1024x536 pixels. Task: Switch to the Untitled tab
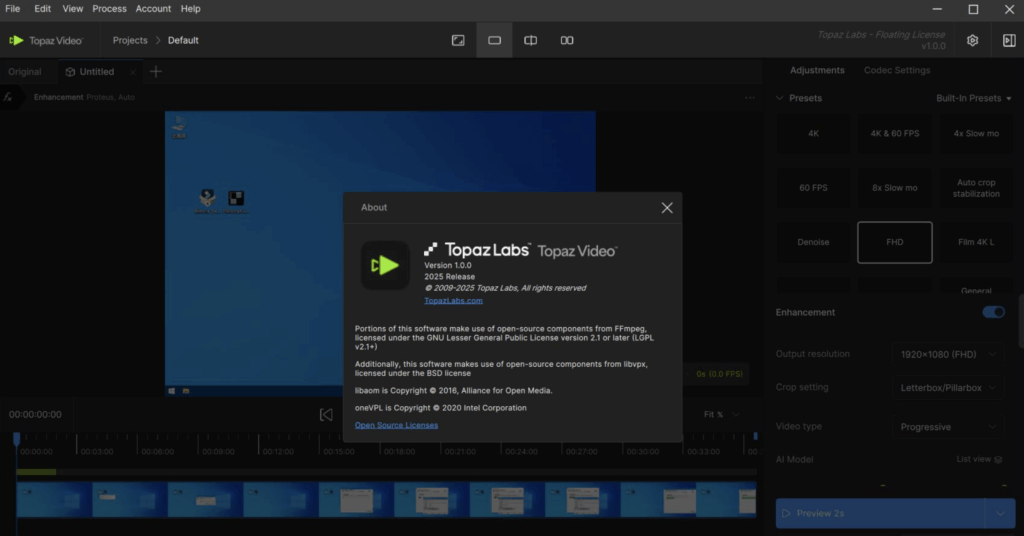97,72
